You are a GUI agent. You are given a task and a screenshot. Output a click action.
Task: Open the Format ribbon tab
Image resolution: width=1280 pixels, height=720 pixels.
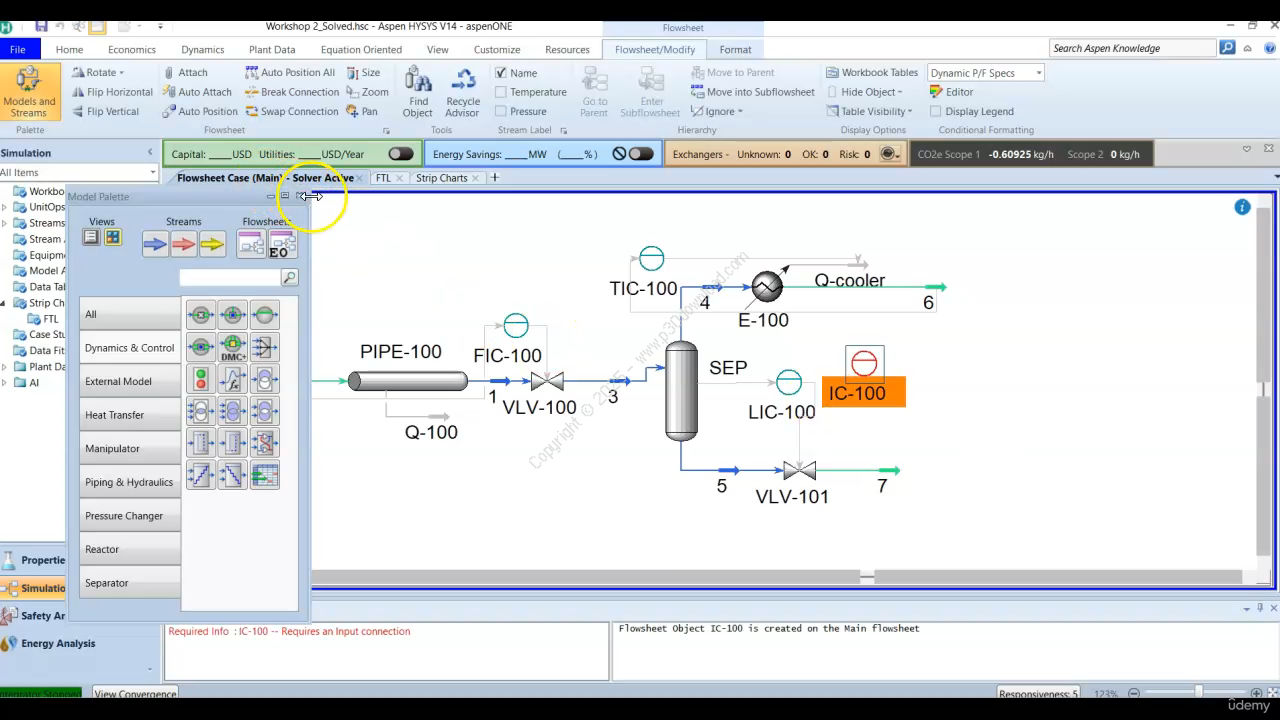[x=735, y=49]
